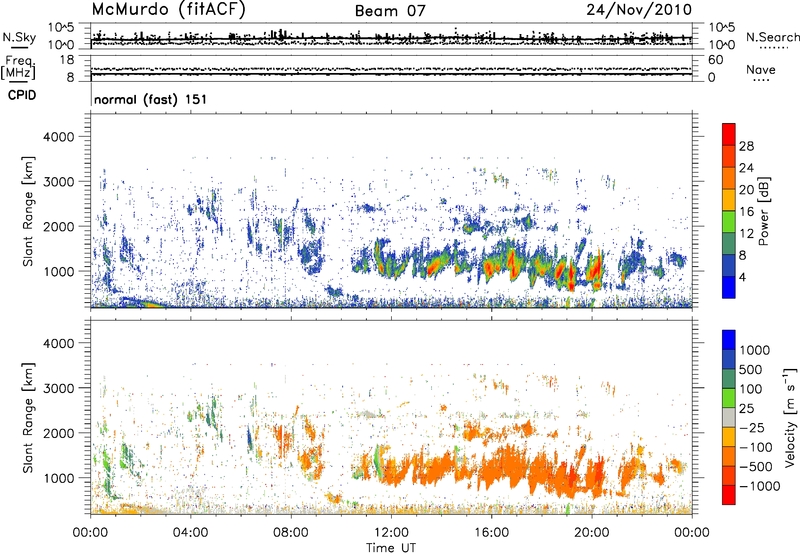Select the Power [dB] colorbar title
This screenshot has width=800, height=554.
click(x=763, y=211)
